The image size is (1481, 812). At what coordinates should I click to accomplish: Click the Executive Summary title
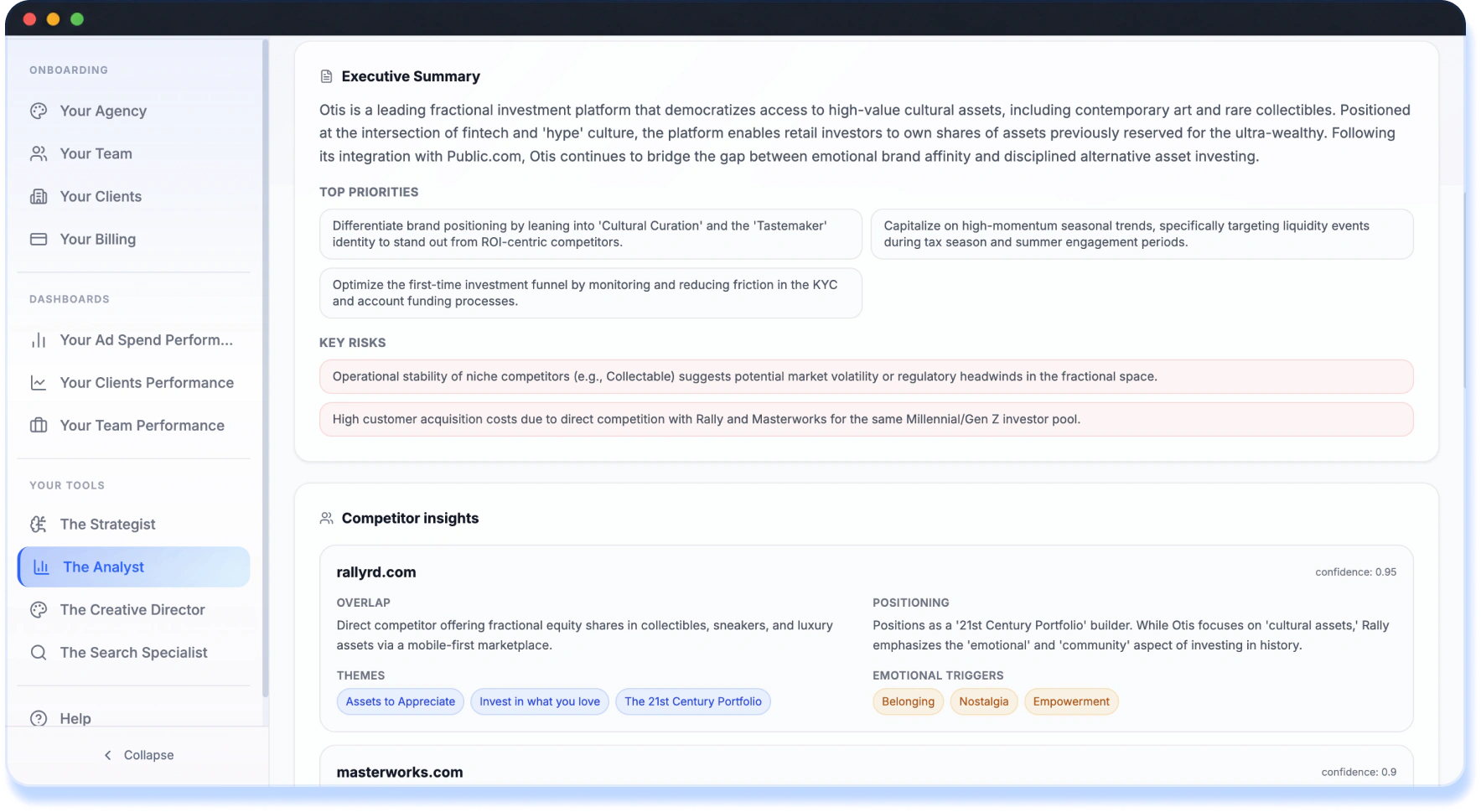tap(411, 76)
